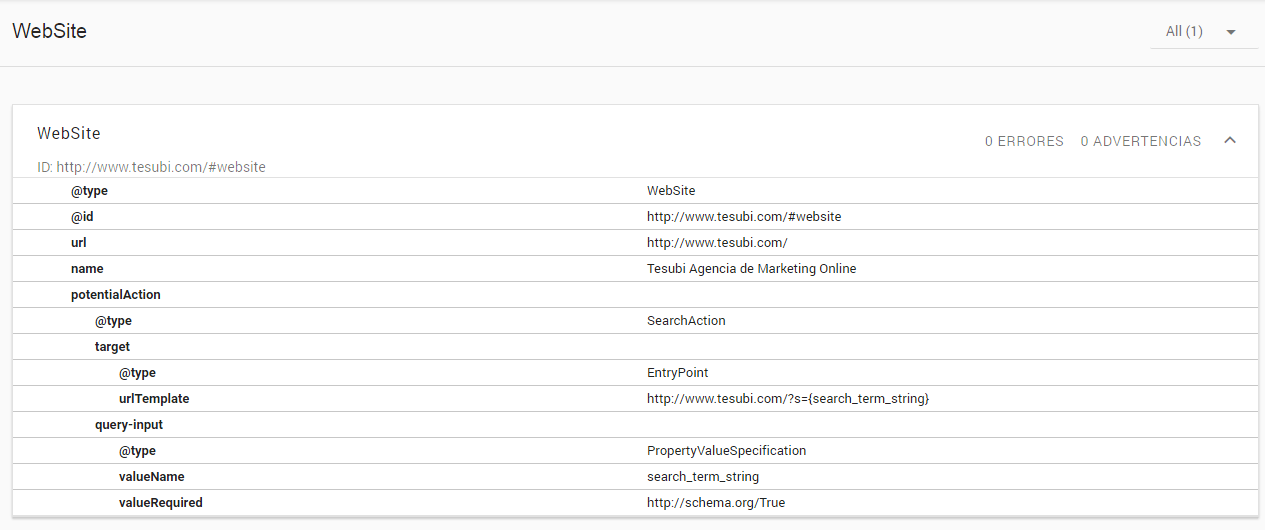Select the urlTemplate search_term_string URL value

(x=788, y=398)
